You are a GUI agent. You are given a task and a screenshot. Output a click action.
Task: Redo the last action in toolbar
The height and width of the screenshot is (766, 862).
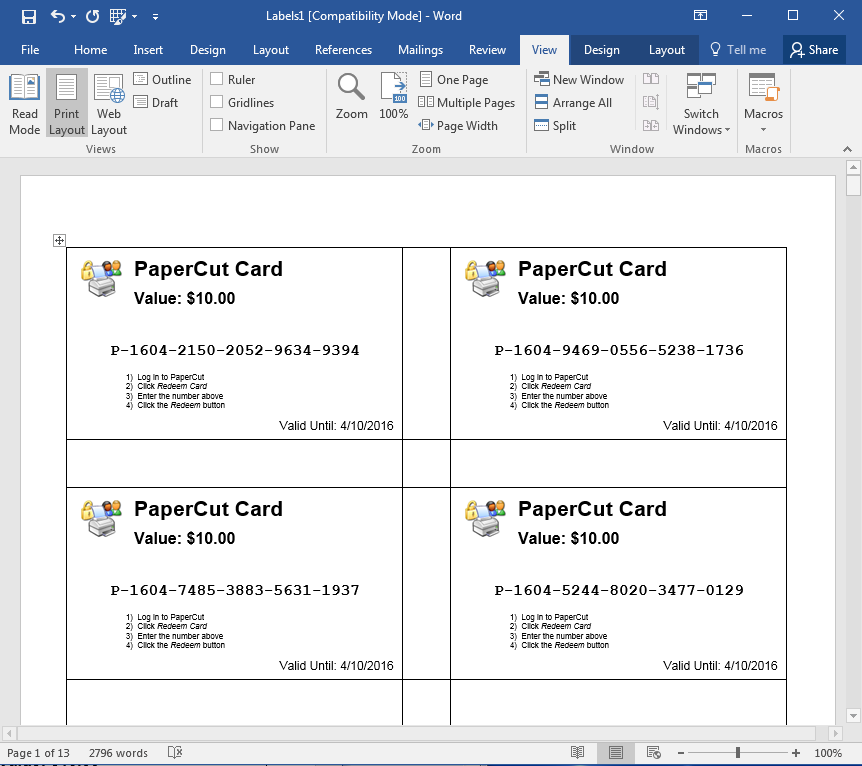click(x=92, y=16)
